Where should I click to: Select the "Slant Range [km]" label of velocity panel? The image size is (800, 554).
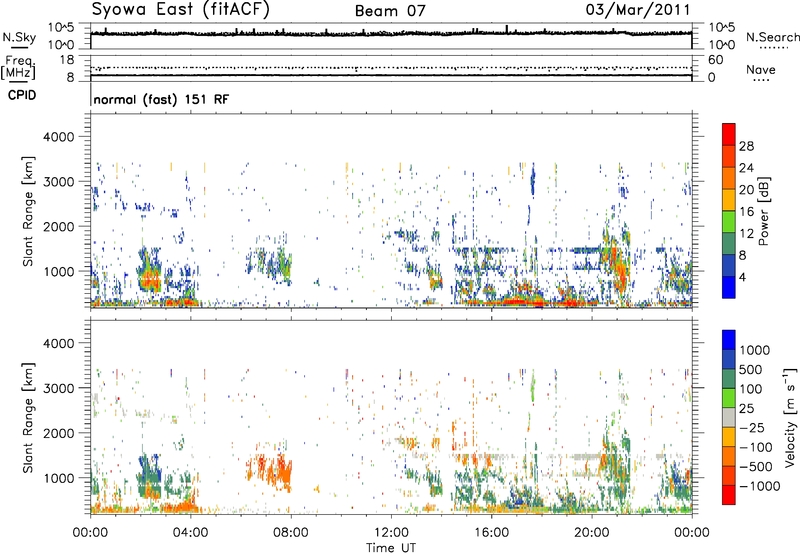pos(28,417)
